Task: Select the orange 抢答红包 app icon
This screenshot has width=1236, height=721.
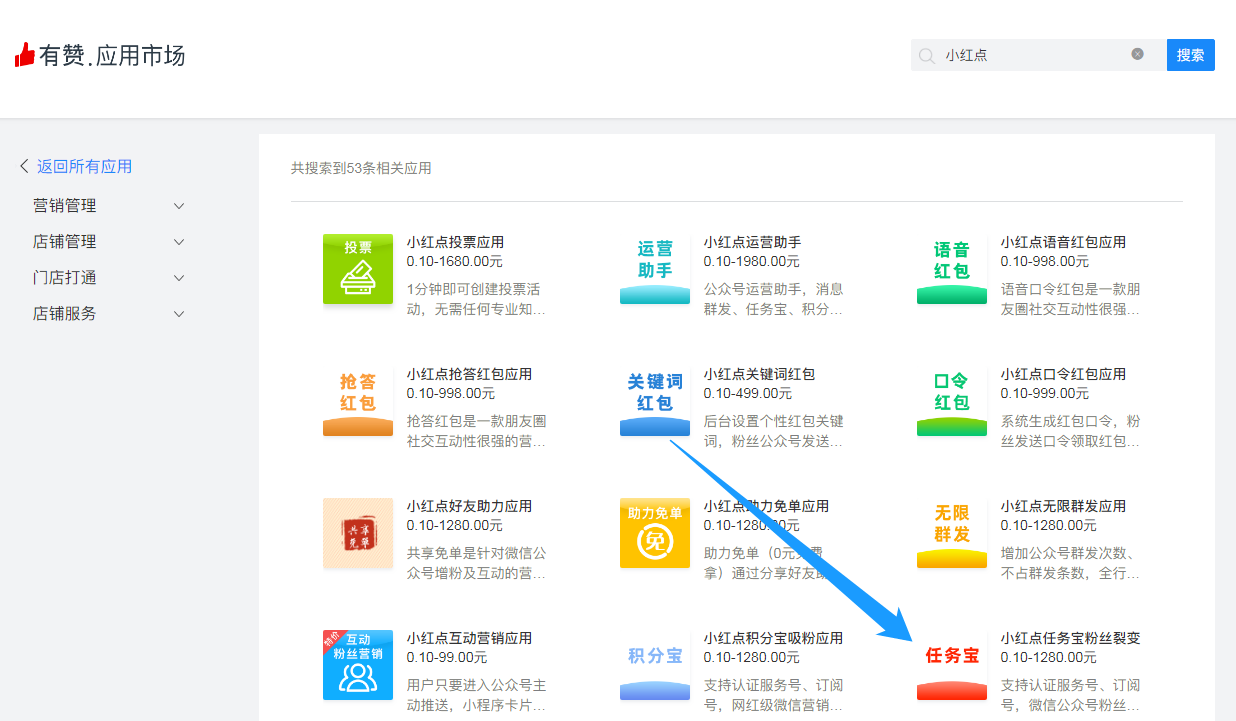Action: tap(358, 401)
